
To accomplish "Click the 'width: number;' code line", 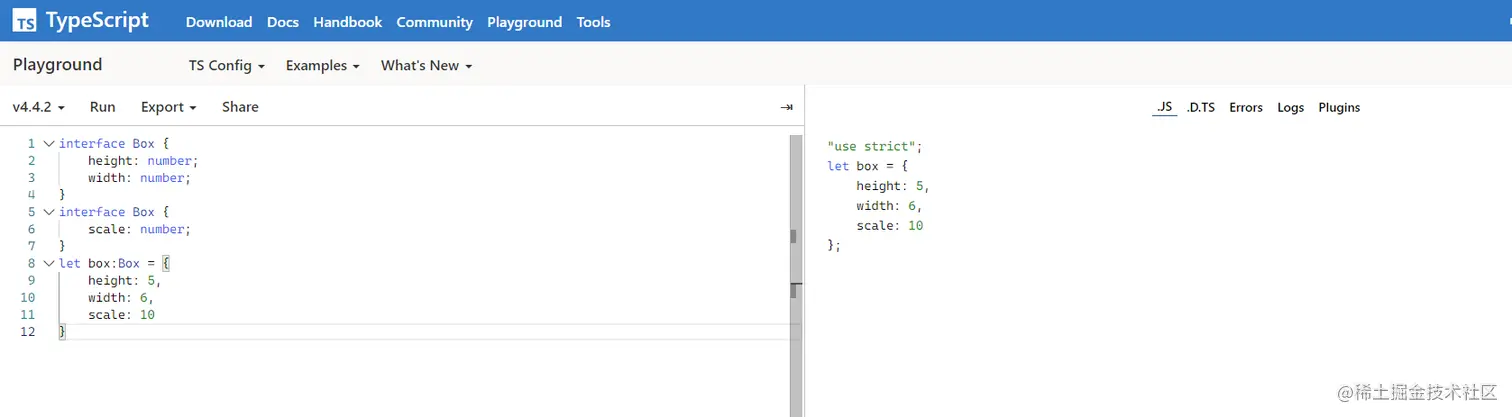I will coord(139,178).
